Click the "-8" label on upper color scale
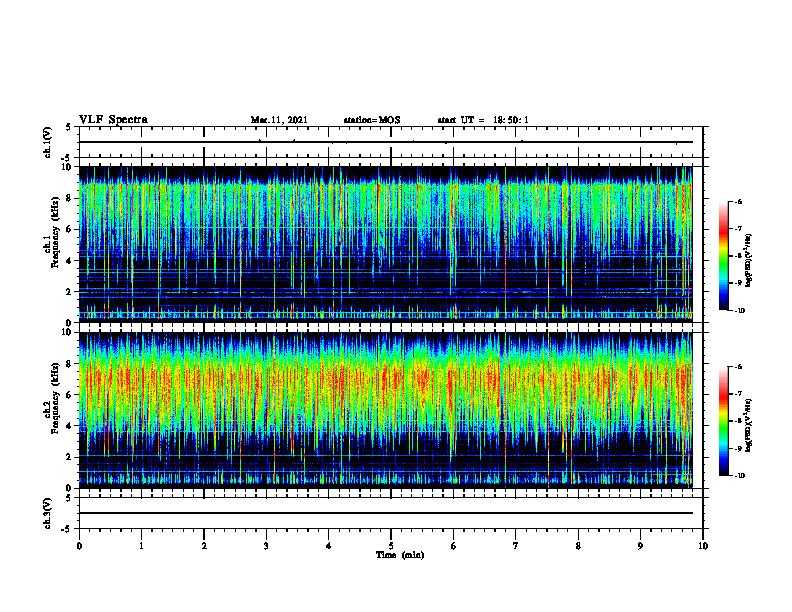792x612 pixels. pyautogui.click(x=738, y=256)
